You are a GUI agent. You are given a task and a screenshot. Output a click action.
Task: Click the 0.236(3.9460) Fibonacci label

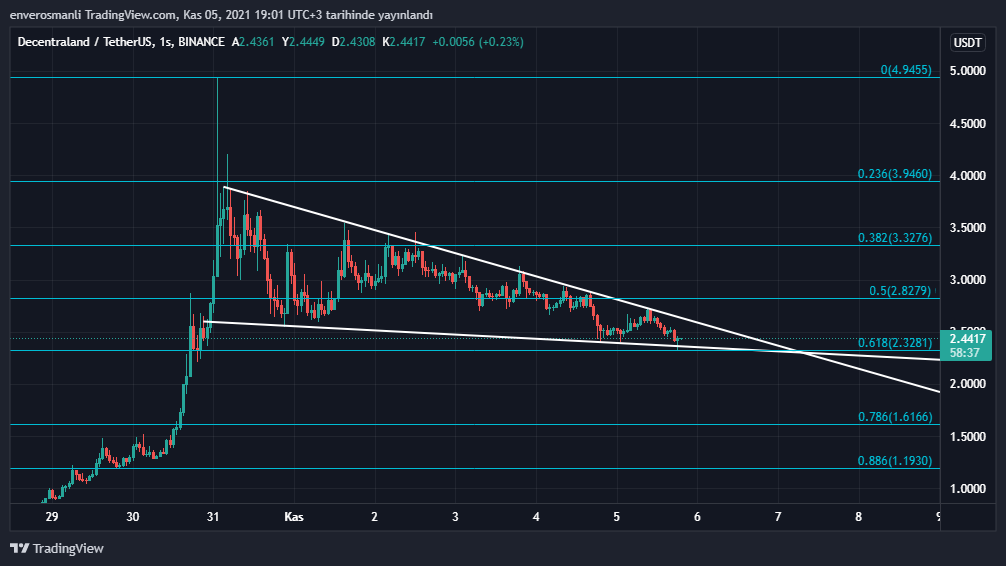[x=894, y=174]
